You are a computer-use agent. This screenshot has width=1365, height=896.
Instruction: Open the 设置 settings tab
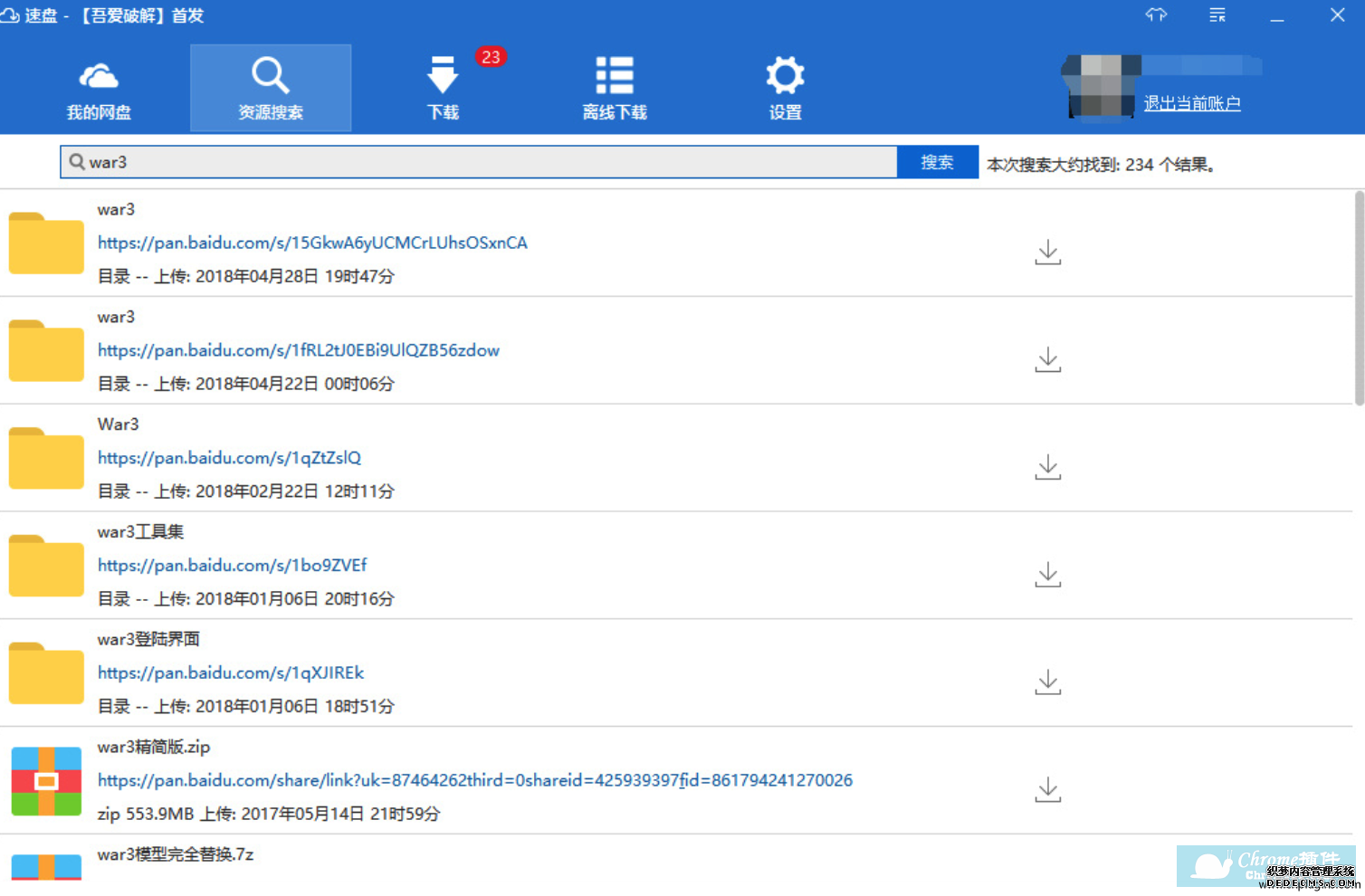click(x=785, y=89)
